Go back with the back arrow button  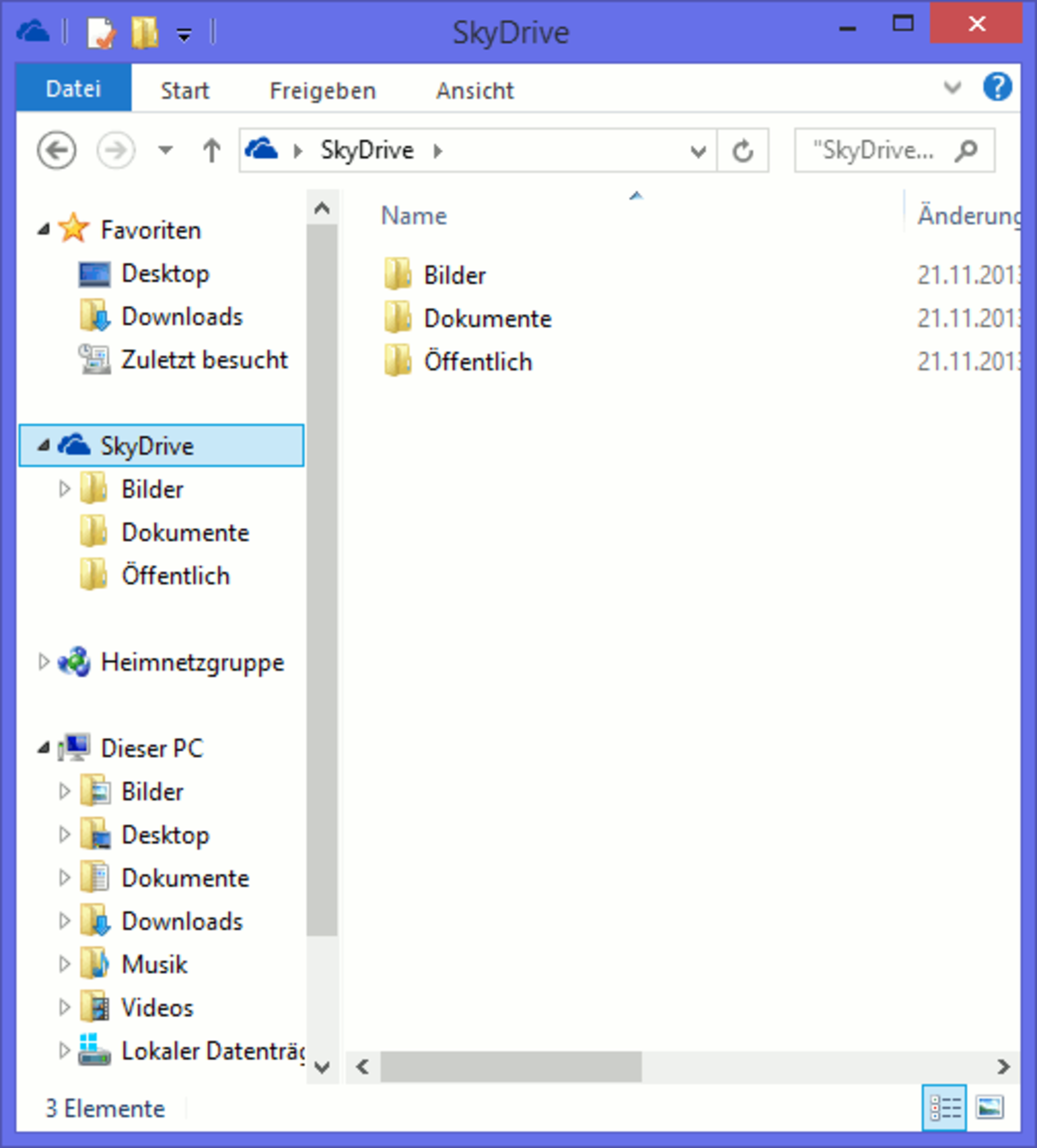click(57, 150)
